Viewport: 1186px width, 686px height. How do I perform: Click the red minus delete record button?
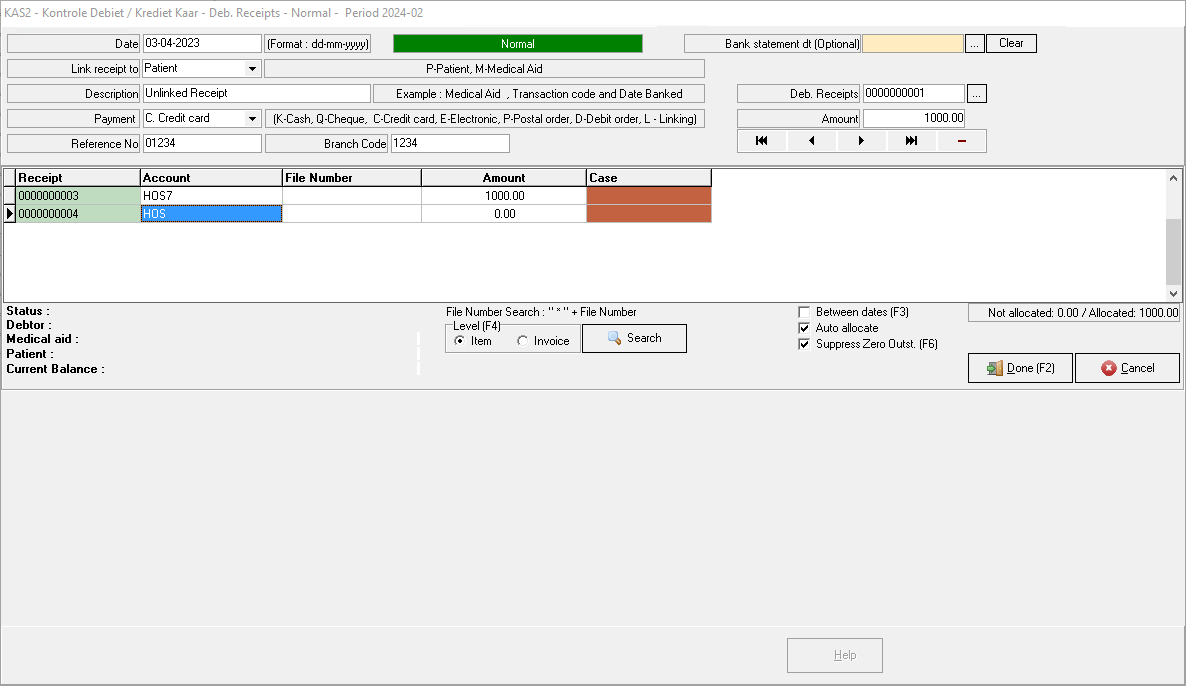961,141
